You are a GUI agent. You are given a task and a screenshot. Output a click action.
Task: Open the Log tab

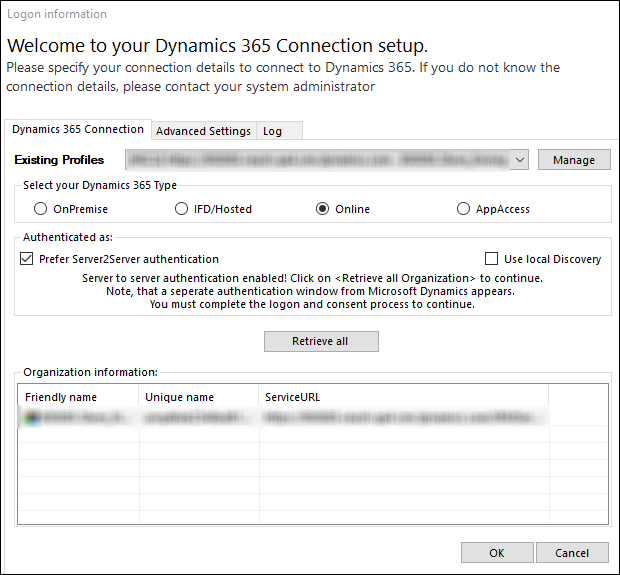tap(272, 131)
